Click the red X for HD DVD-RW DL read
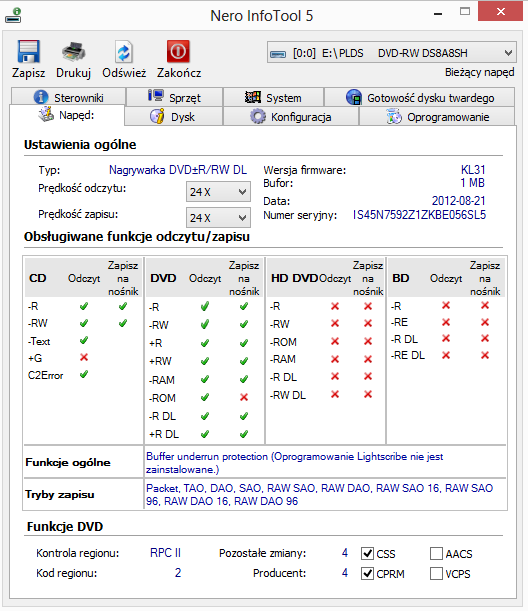Screen dimensions: 528x611 pos(335,394)
